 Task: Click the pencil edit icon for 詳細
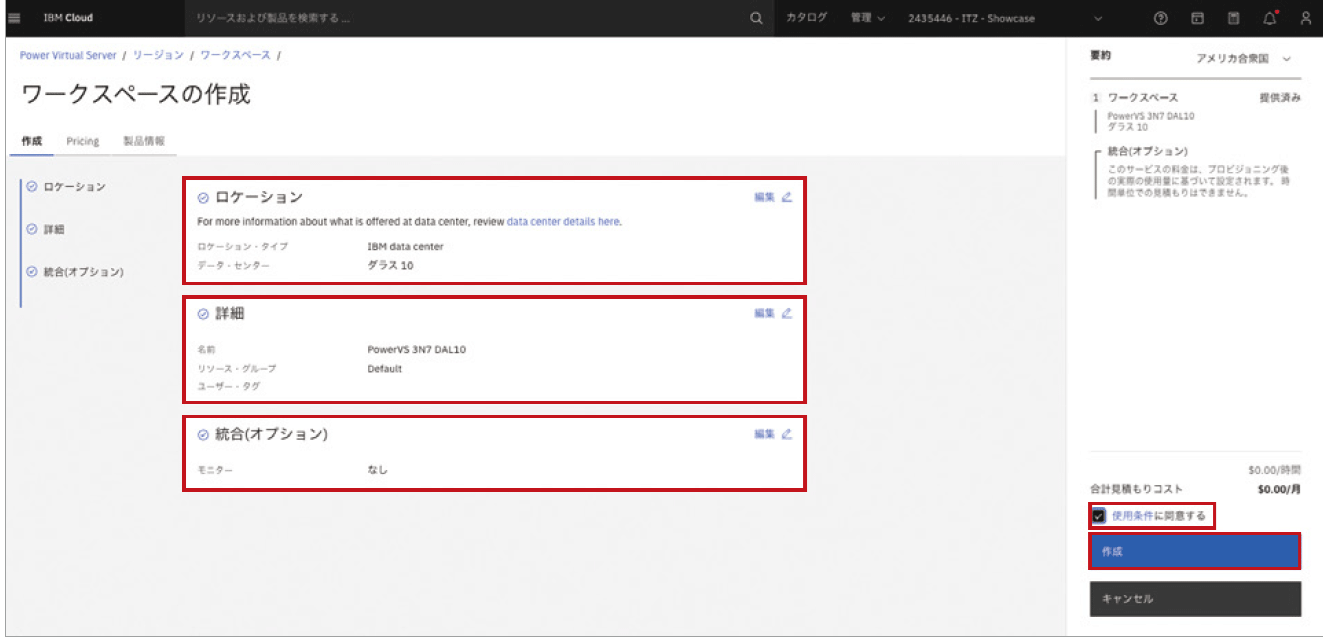coord(787,313)
